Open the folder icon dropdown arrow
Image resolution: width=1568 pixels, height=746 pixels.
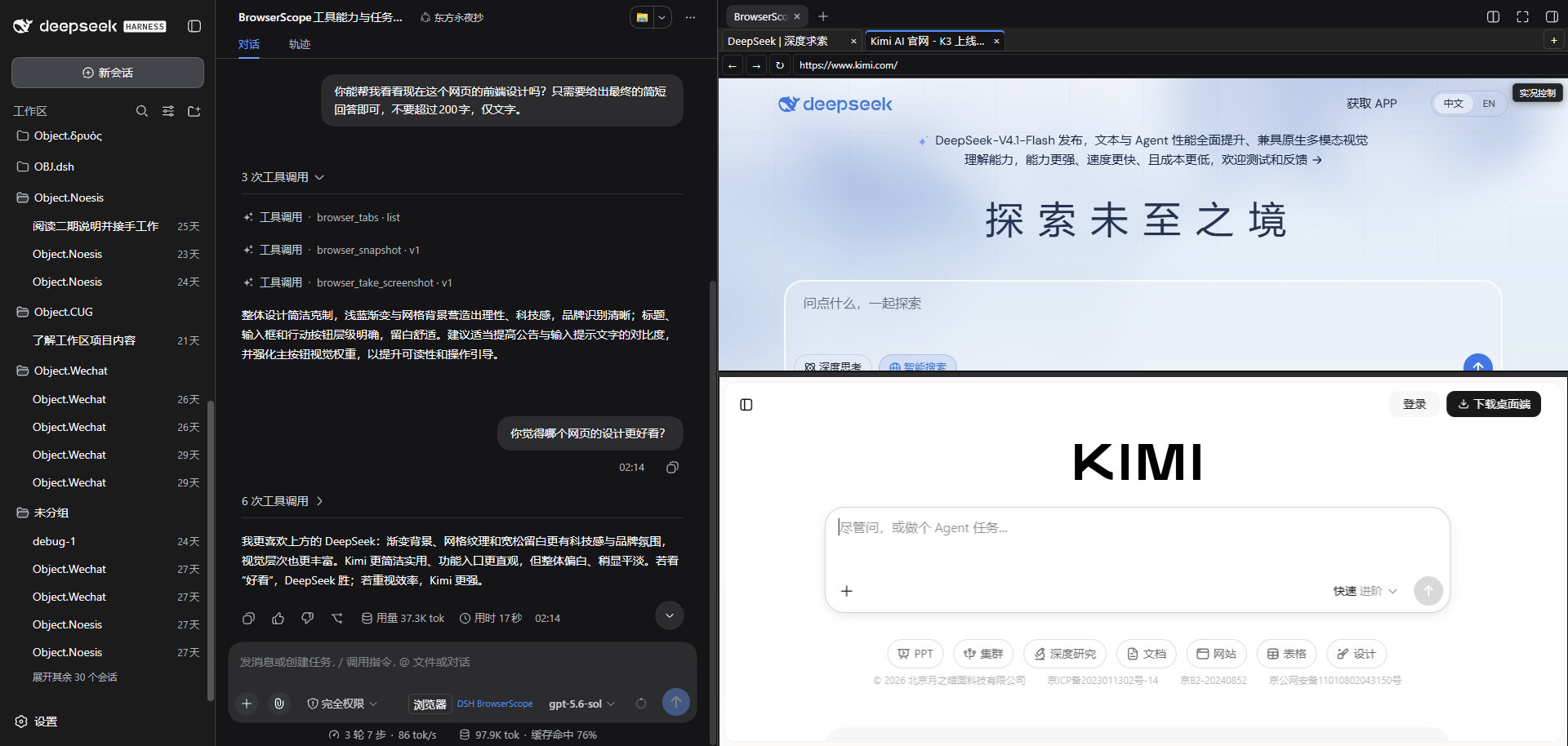point(662,17)
